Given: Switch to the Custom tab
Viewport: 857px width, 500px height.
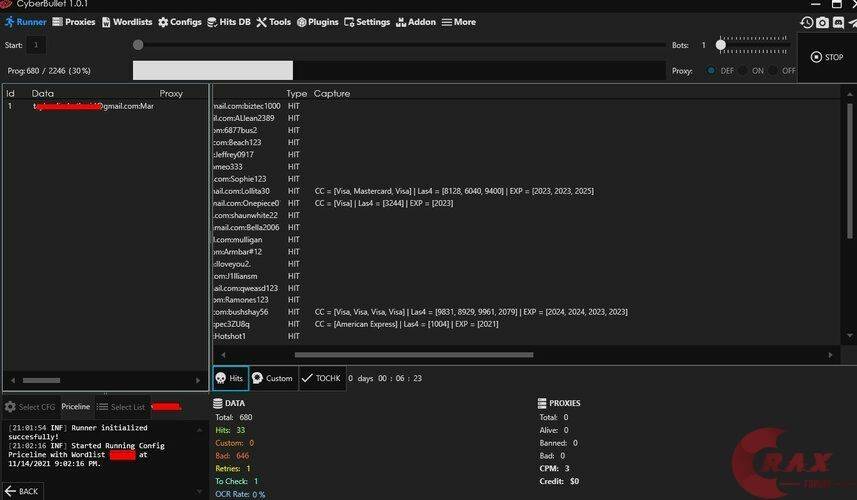Looking at the screenshot, I should [272, 378].
